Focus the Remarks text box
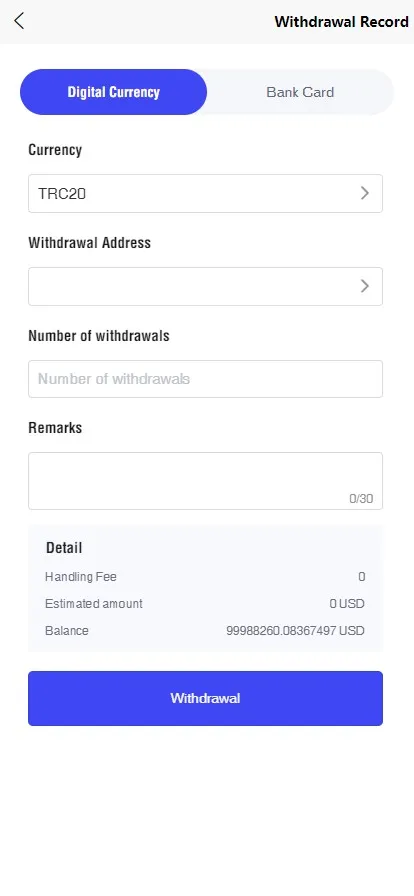The height and width of the screenshot is (896, 414). (205, 481)
